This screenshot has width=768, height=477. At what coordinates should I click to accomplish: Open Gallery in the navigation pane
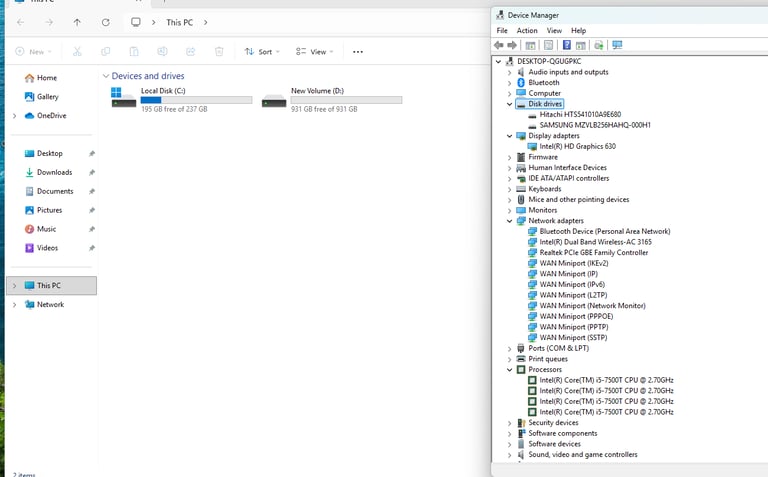47,97
